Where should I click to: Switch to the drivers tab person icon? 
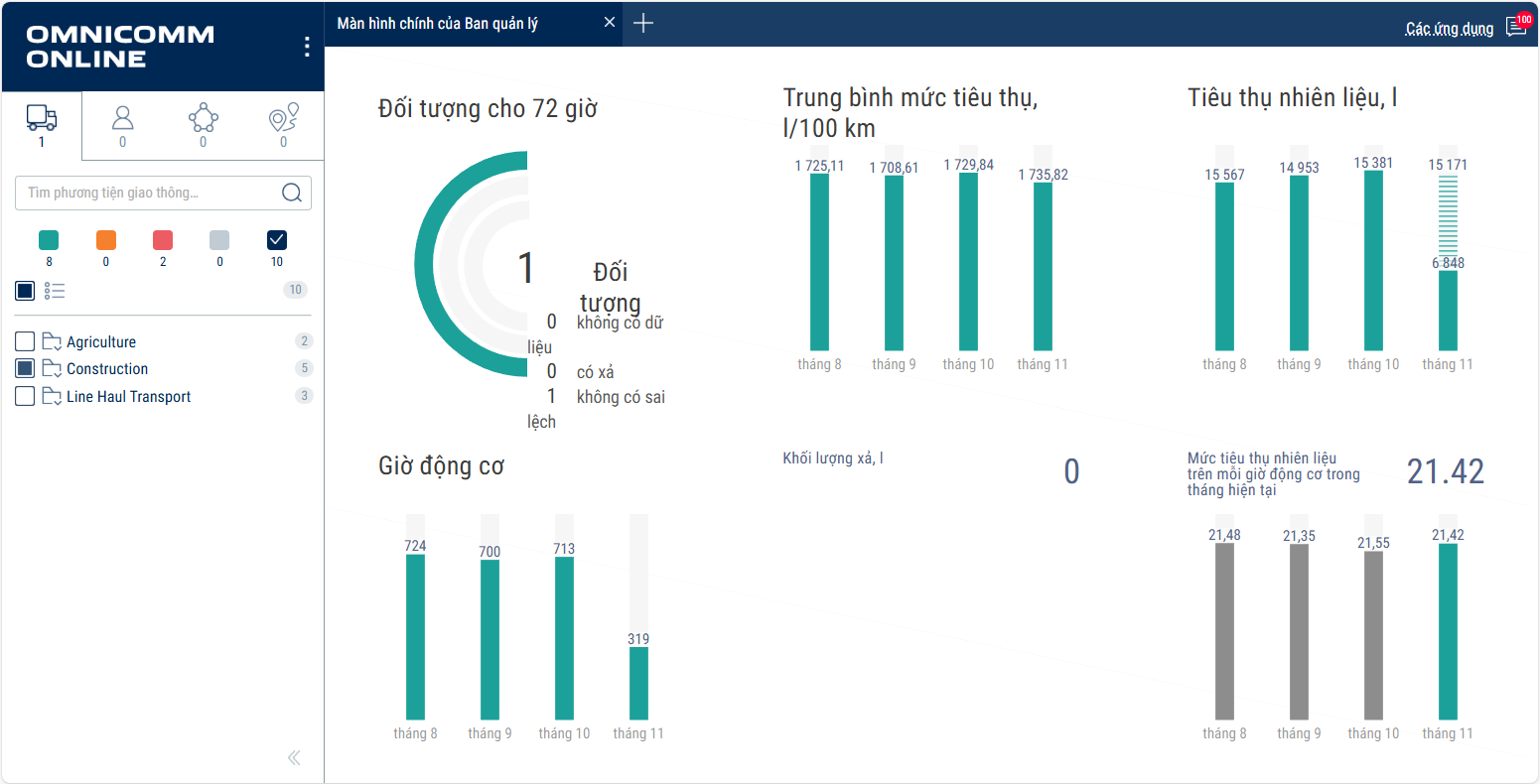tap(122, 119)
